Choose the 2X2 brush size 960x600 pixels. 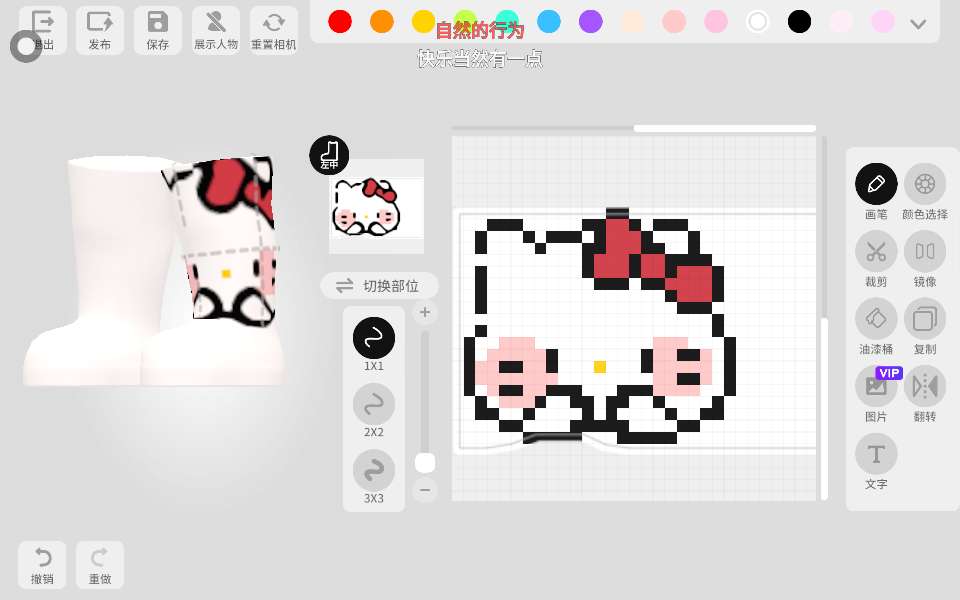point(374,405)
